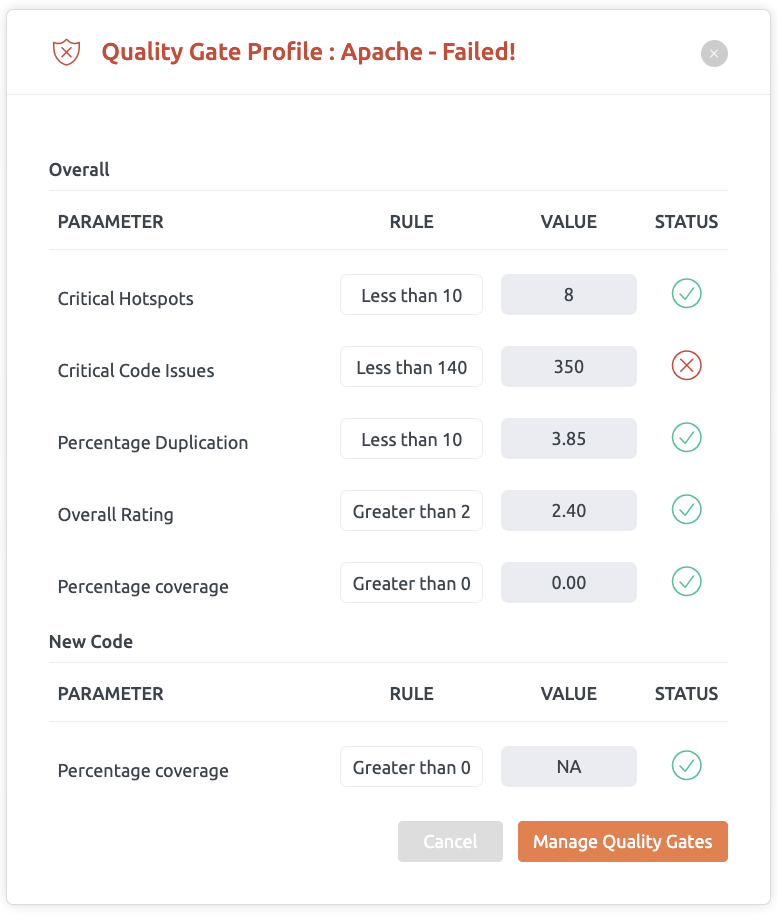
Task: Click the New Code value field showing NA
Action: [568, 767]
